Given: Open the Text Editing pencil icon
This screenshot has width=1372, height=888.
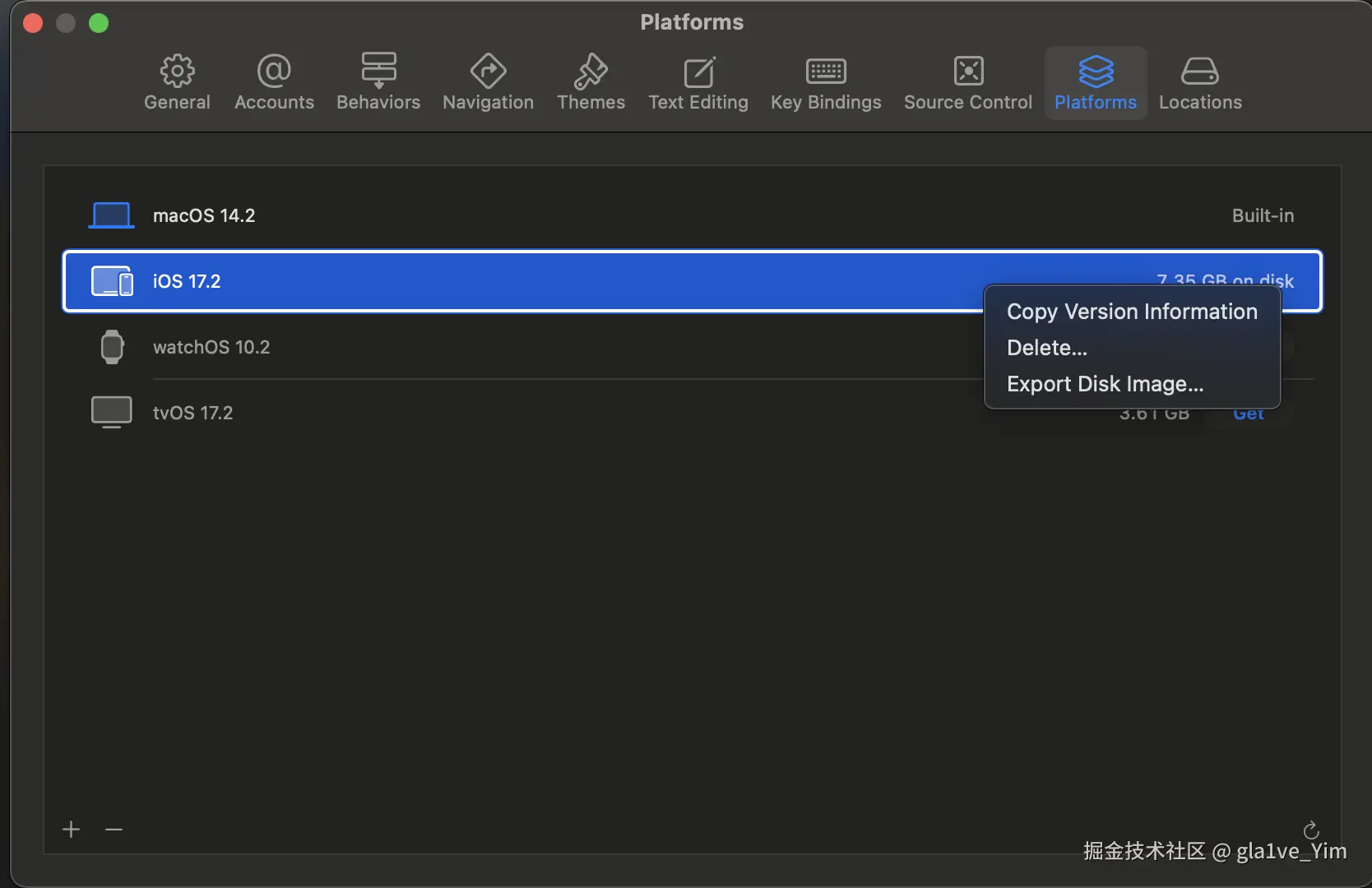Looking at the screenshot, I should 698,72.
